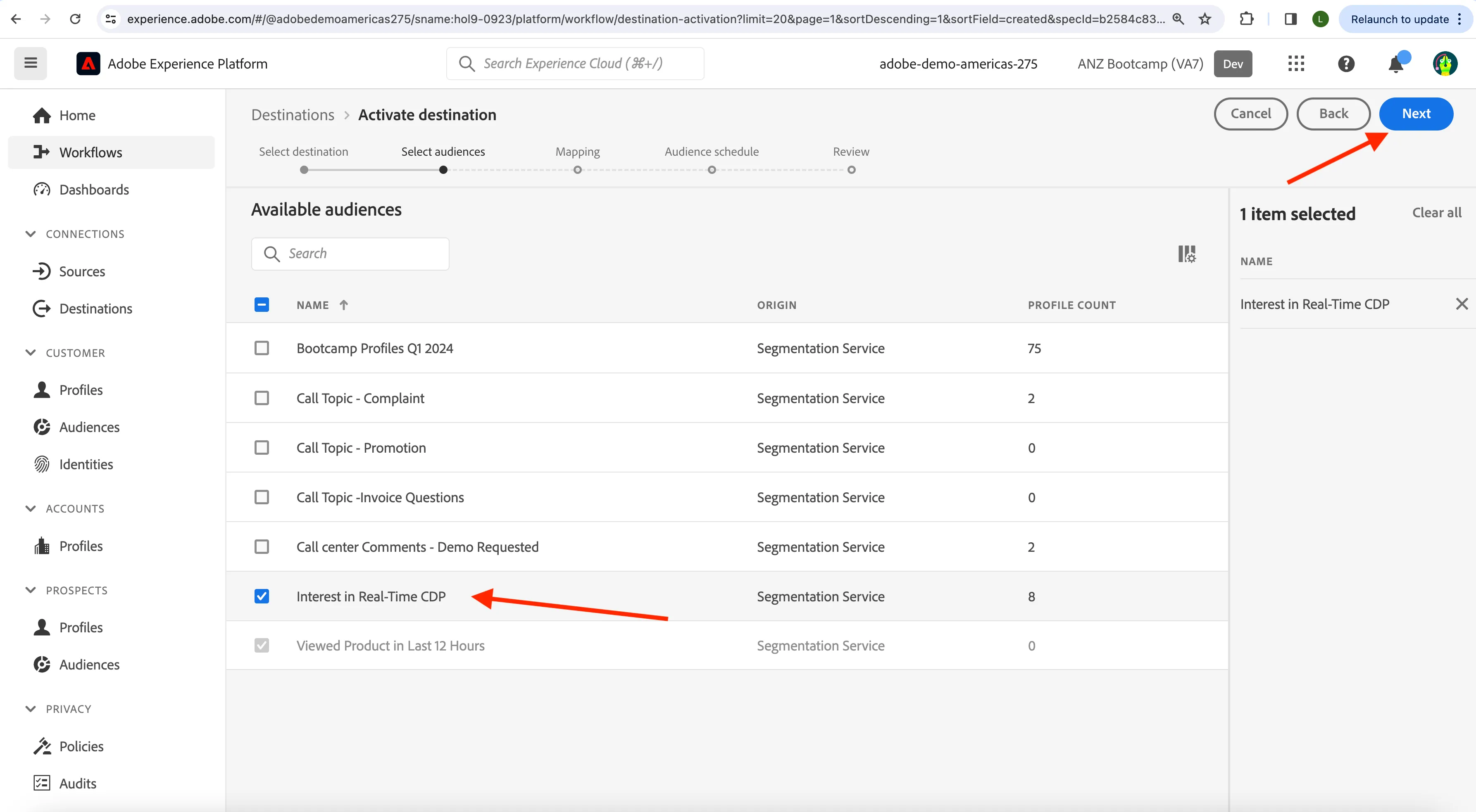Open the notifications bell
The image size is (1476, 812).
[1396, 64]
